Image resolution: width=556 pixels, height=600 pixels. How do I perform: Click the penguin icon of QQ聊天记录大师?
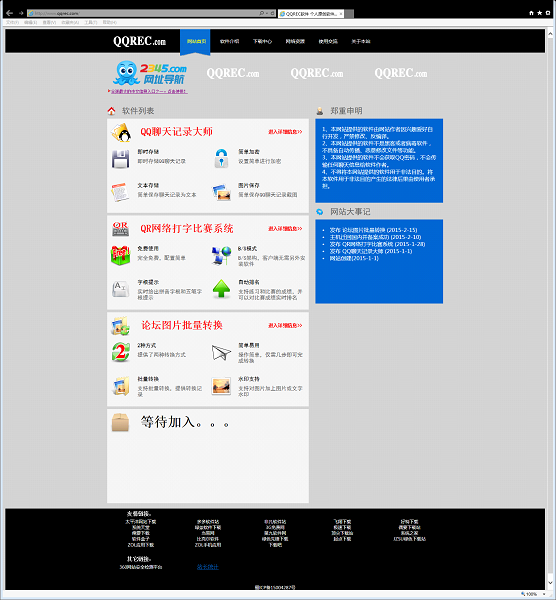tap(121, 132)
